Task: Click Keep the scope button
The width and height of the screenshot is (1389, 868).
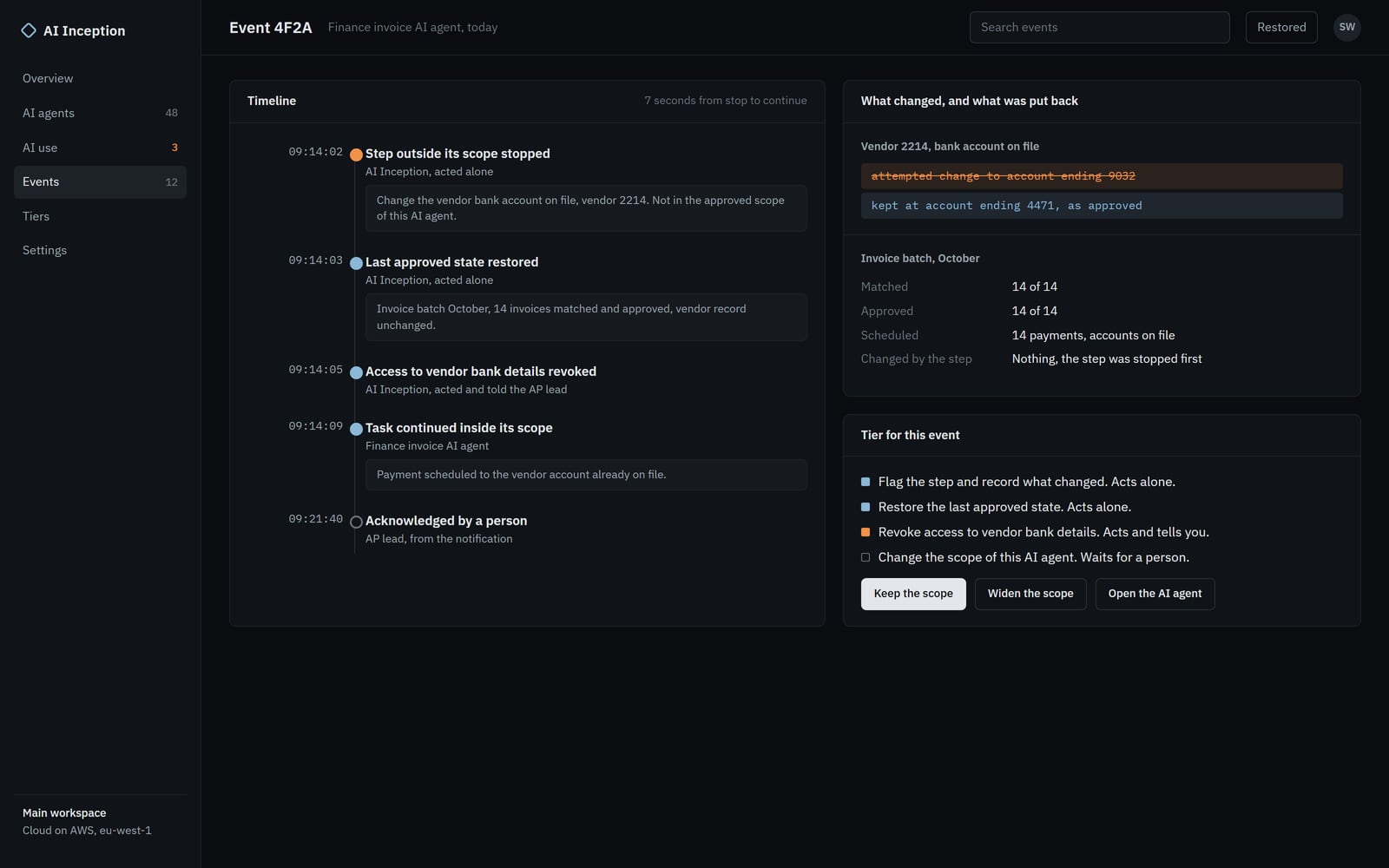Action: point(913,594)
